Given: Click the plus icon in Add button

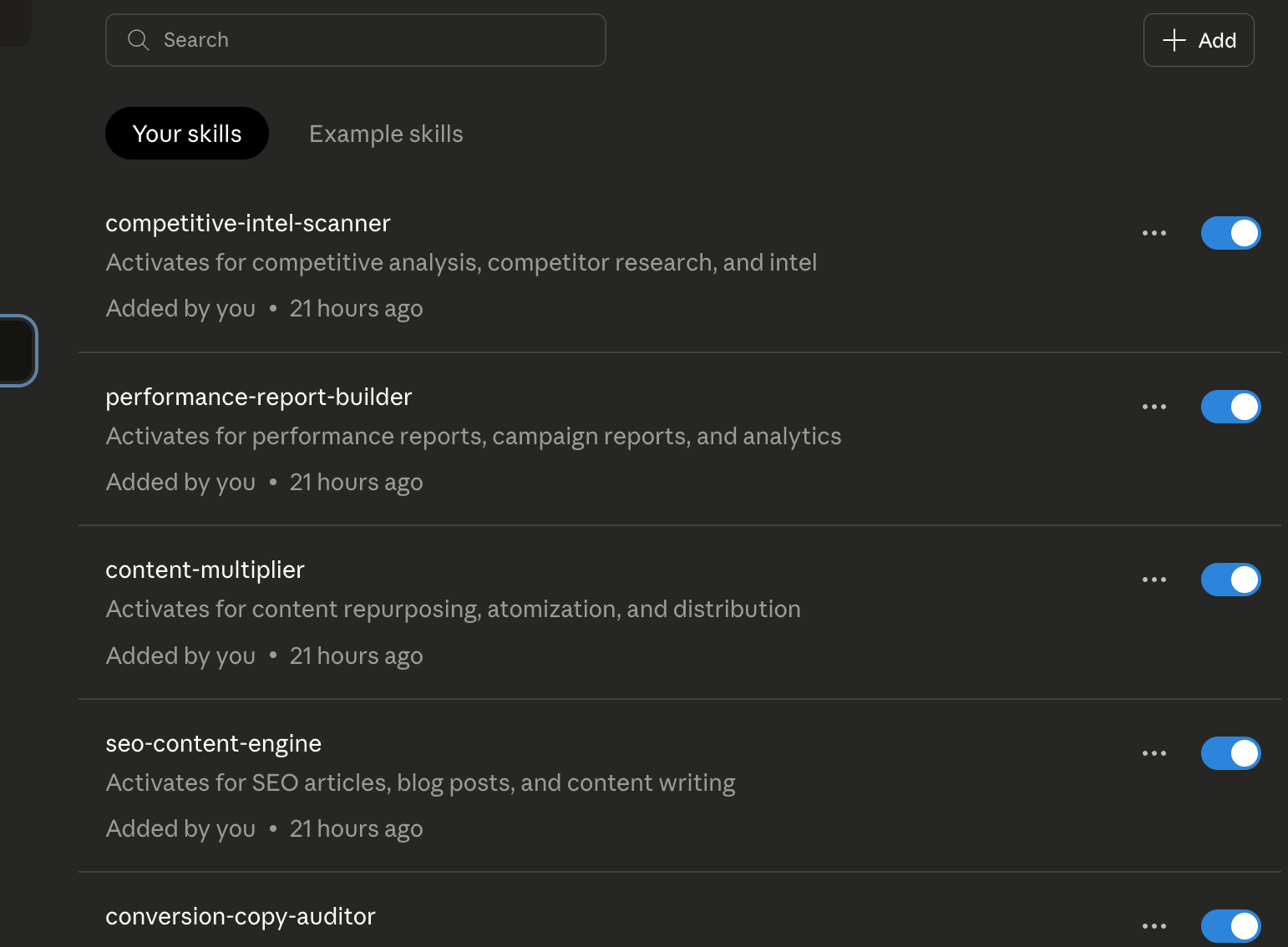Looking at the screenshot, I should (1174, 40).
